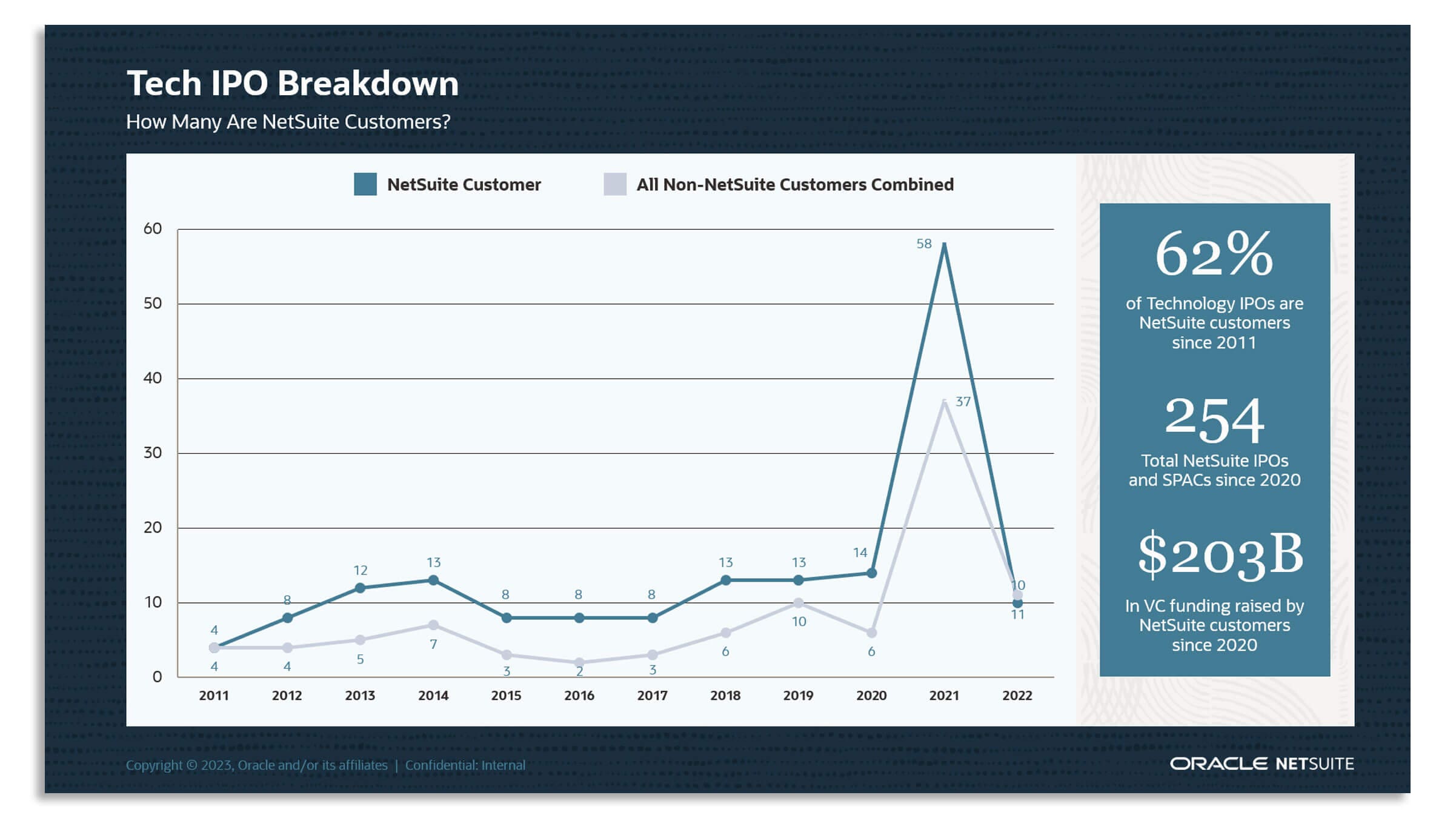Click the 30 y-axis label
The height and width of the screenshot is (818, 1456).
[153, 453]
